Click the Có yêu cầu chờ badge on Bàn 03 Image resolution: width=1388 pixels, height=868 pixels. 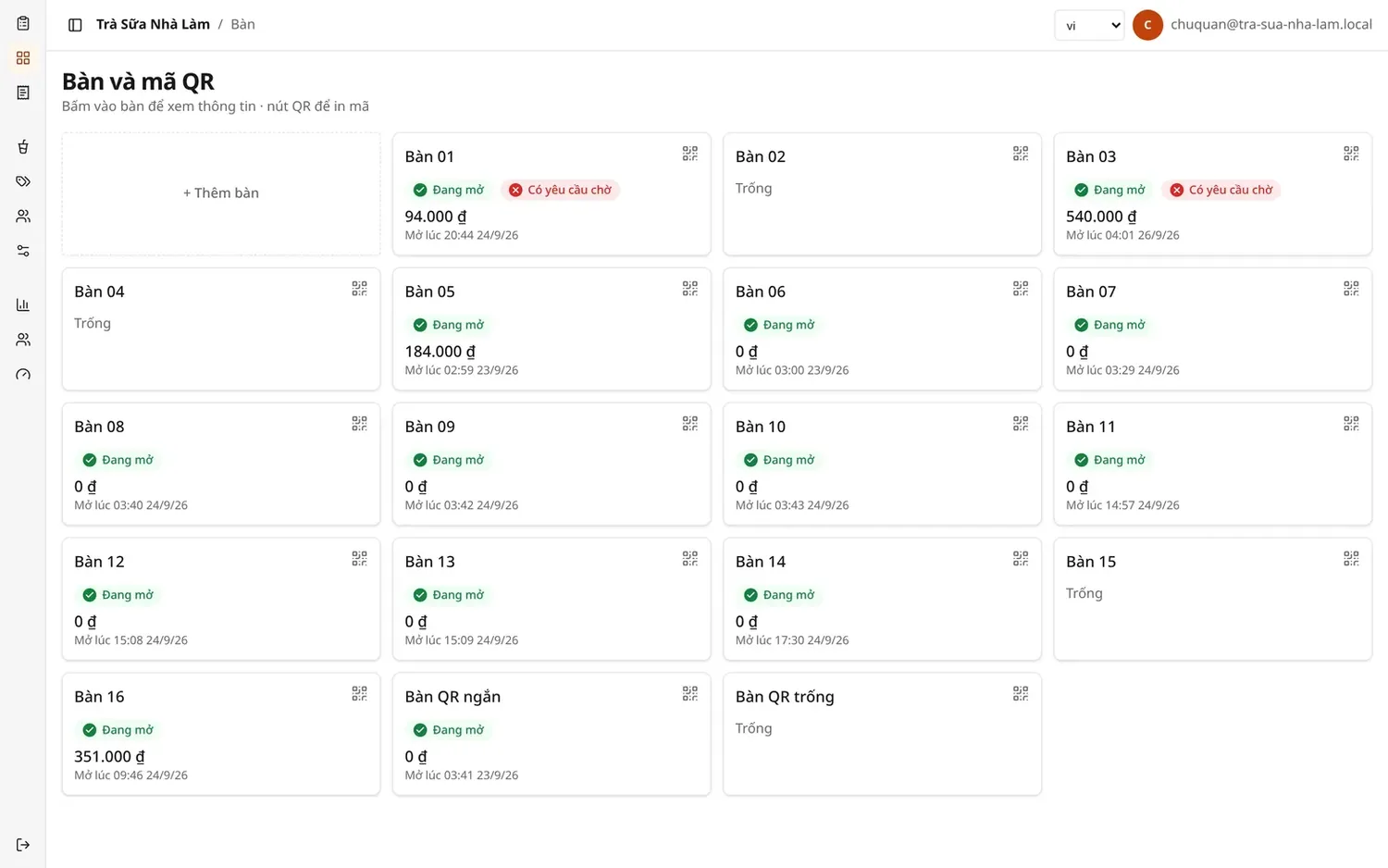(1221, 190)
